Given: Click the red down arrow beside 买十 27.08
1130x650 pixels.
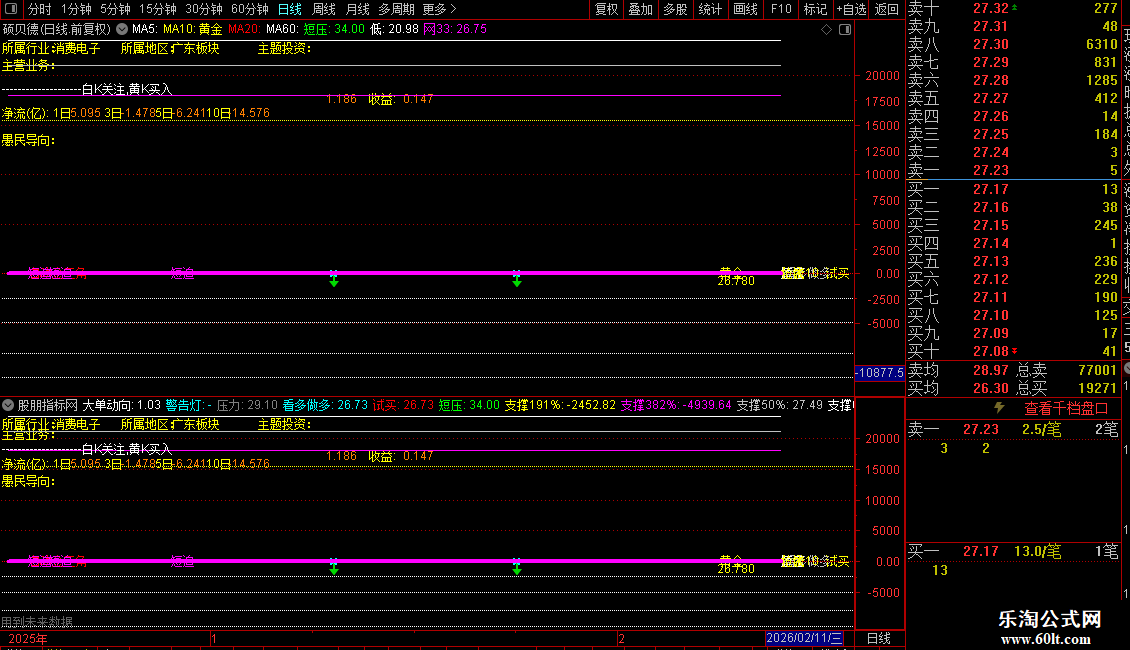Looking at the screenshot, I should pyautogui.click(x=1015, y=351).
